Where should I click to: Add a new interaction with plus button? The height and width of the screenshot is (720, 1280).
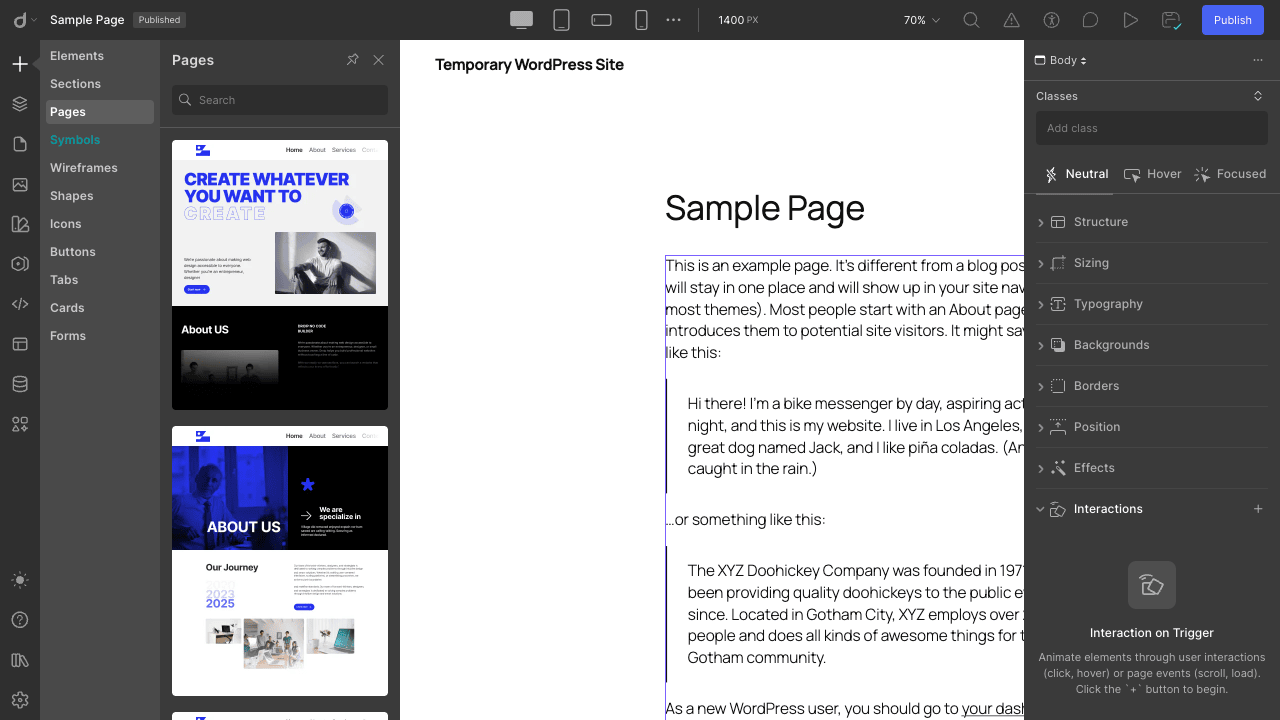(1258, 509)
